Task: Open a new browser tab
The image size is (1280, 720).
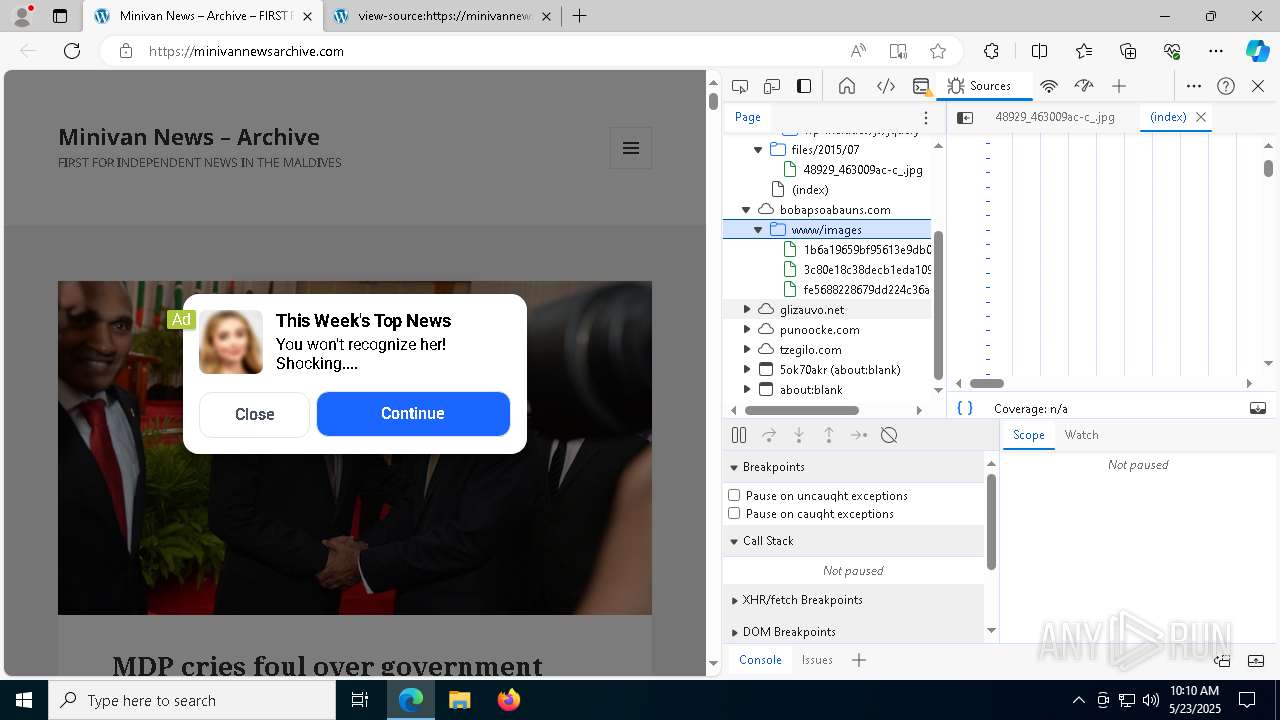Action: coord(579,16)
